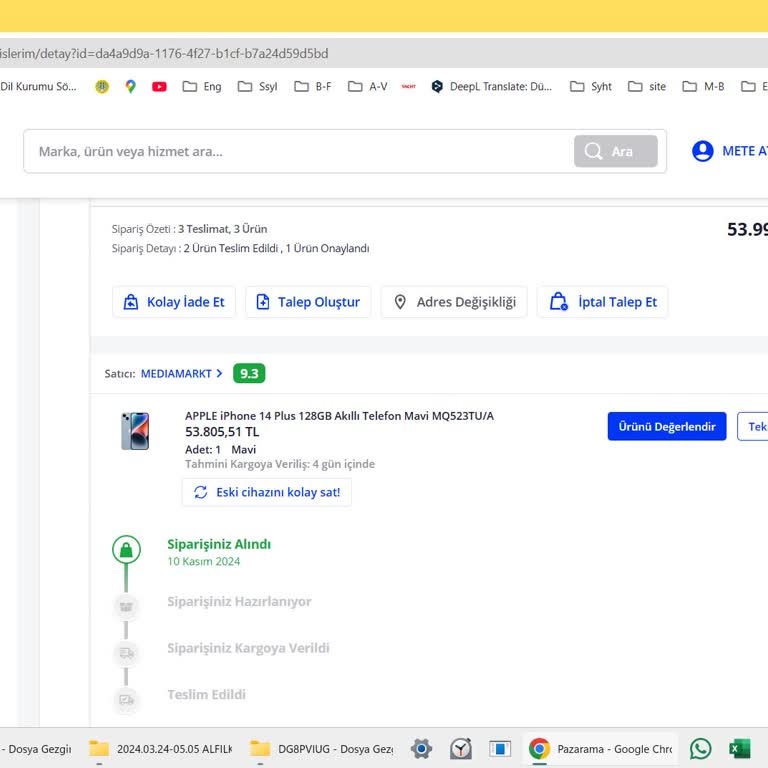Click the Eski cihazını kolay sat button

pyautogui.click(x=266, y=492)
